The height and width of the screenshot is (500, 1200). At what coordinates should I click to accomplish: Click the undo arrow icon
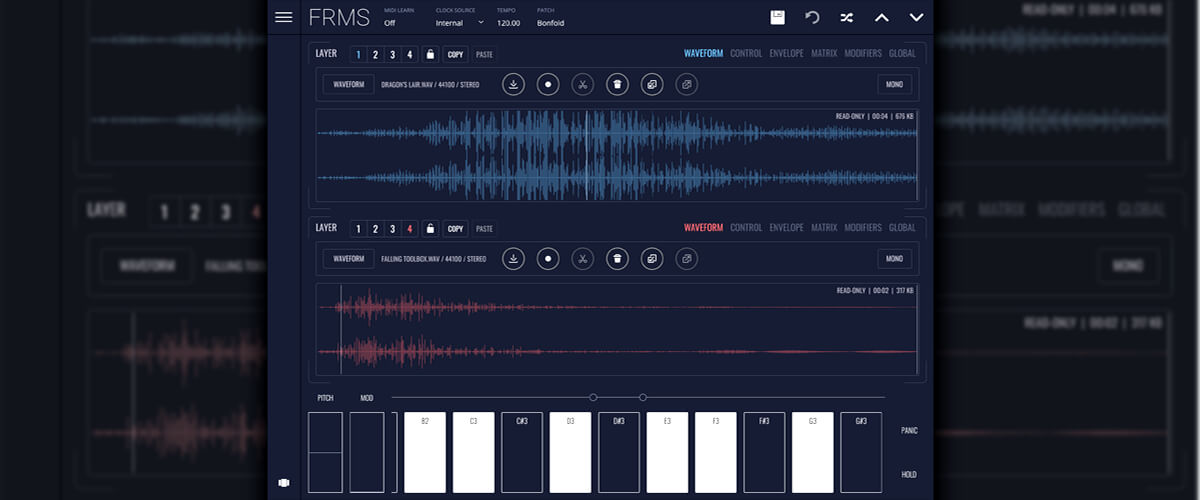812,17
